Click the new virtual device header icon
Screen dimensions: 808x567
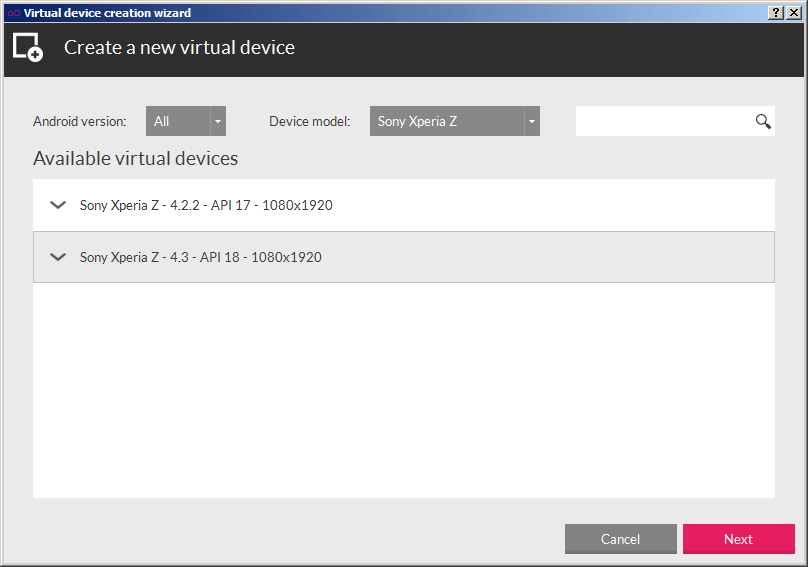28,47
